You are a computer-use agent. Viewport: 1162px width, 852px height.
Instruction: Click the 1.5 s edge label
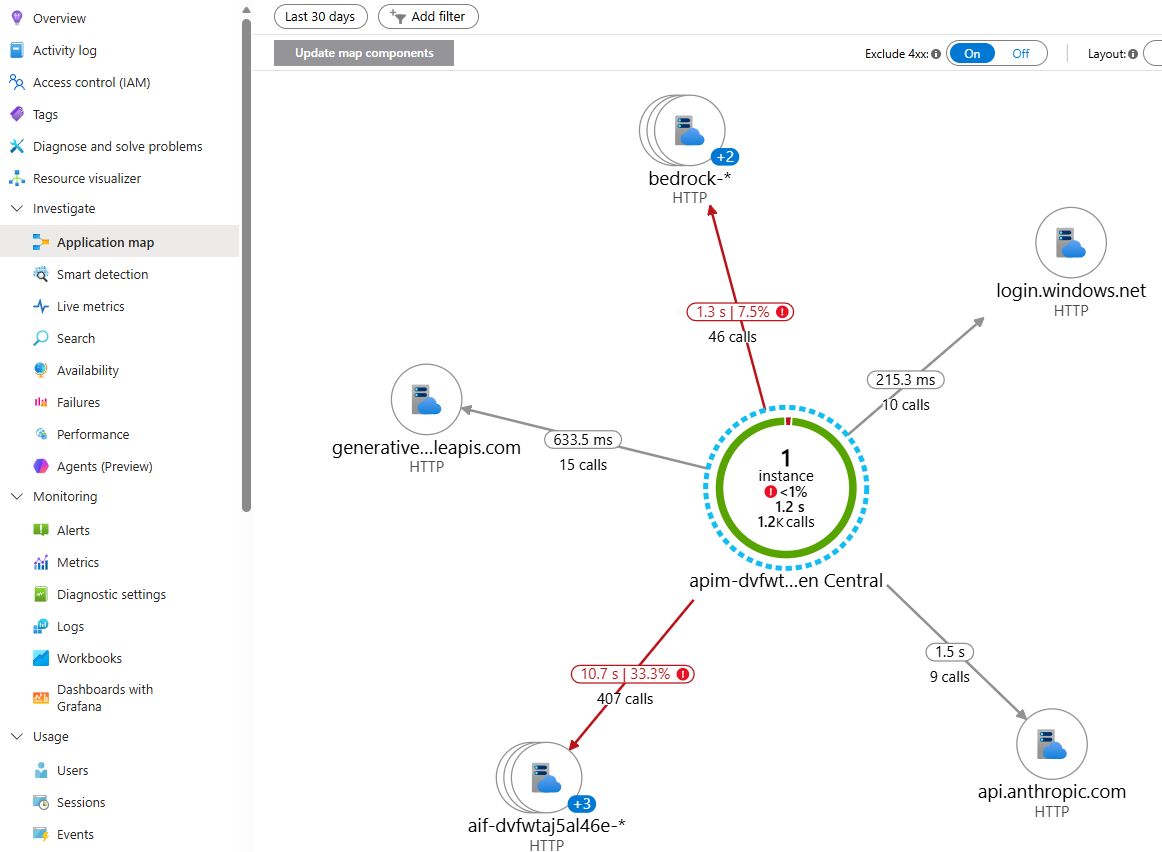[x=949, y=652]
